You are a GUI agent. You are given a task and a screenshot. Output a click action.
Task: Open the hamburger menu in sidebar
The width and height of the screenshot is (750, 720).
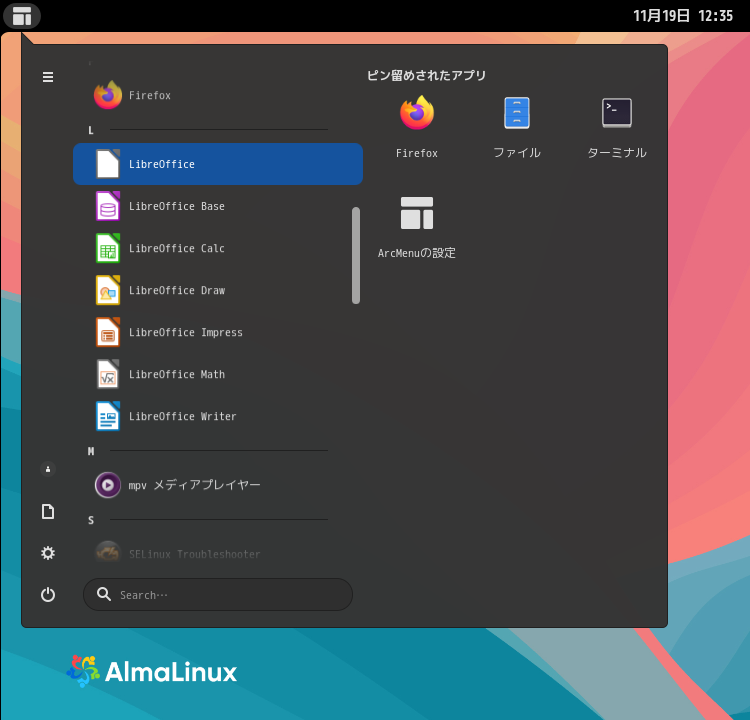point(48,77)
